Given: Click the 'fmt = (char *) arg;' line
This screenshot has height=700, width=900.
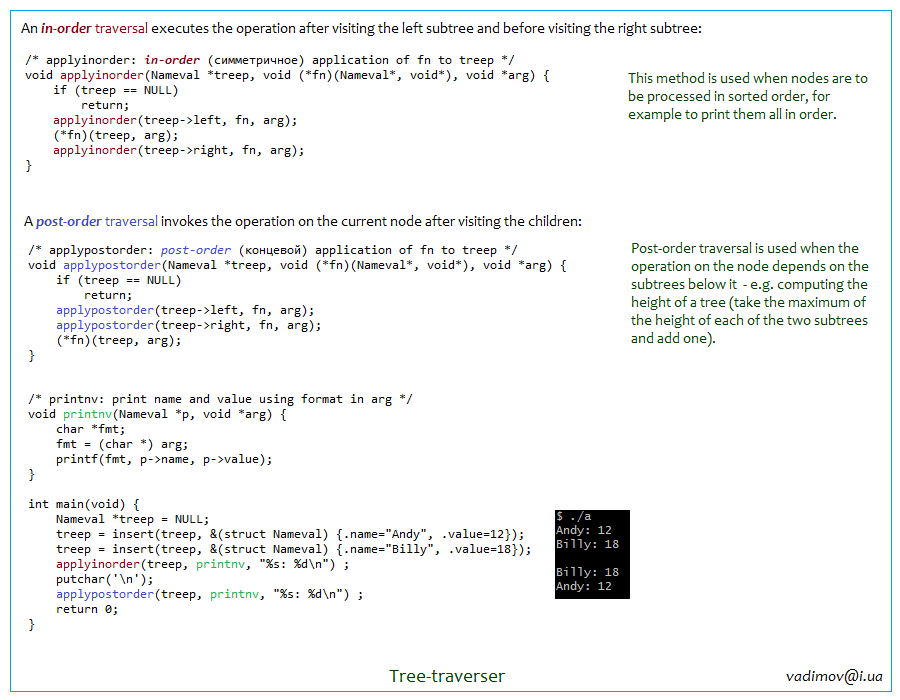Looking at the screenshot, I should pos(122,444).
